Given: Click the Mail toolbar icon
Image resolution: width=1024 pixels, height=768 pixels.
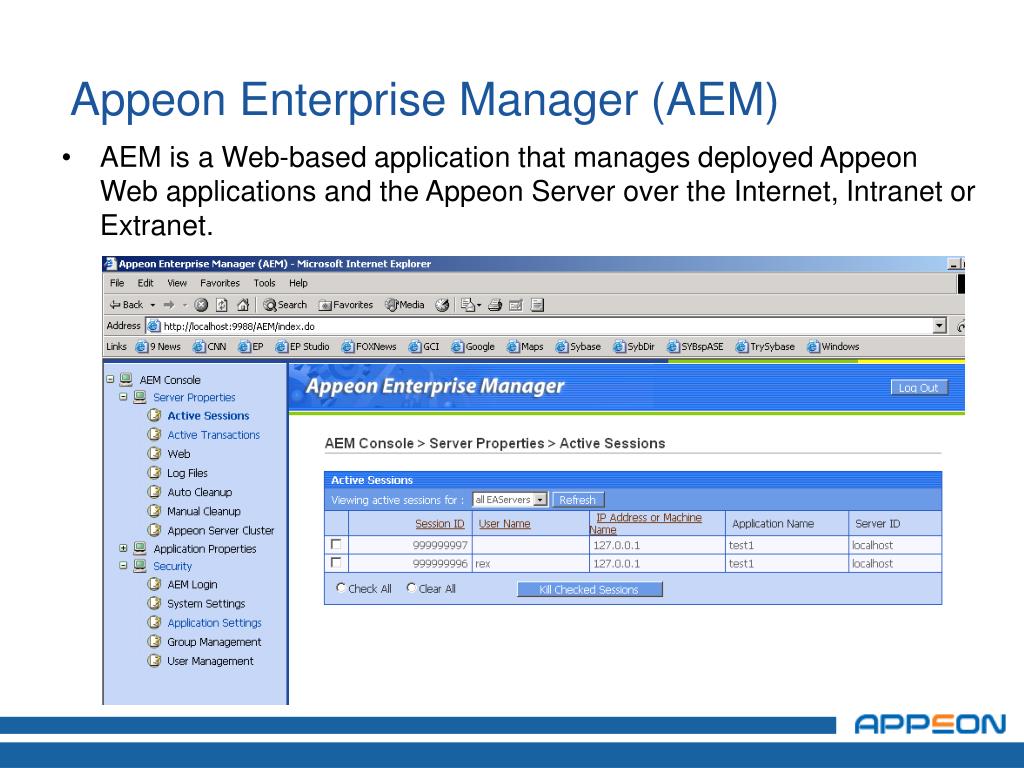Looking at the screenshot, I should click(468, 305).
